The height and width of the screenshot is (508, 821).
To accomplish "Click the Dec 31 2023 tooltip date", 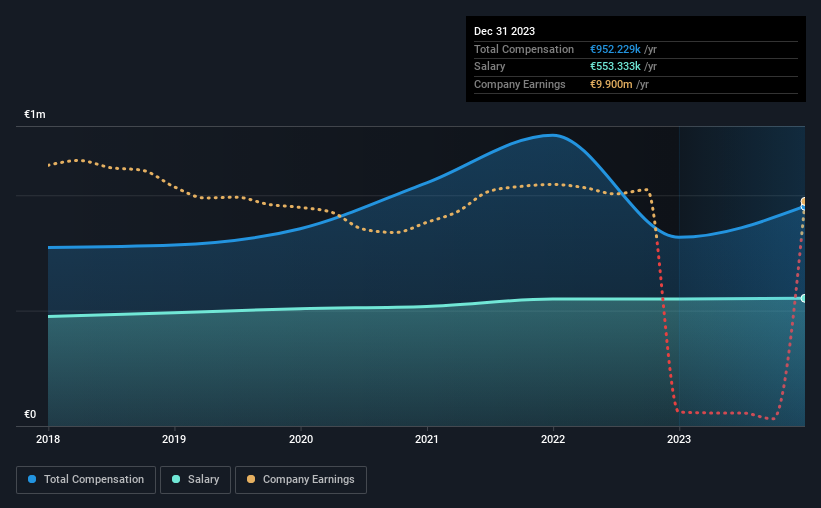I will point(504,31).
